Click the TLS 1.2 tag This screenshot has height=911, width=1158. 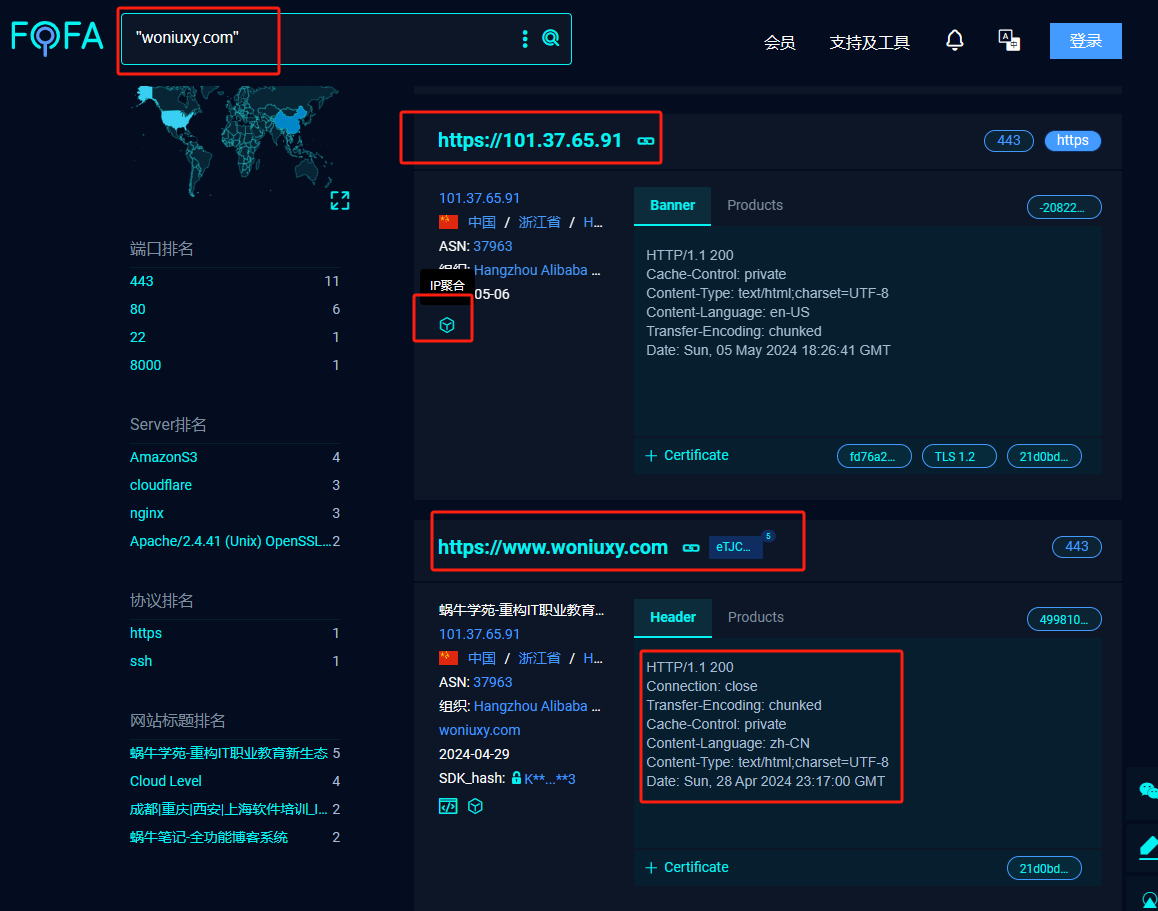[x=959, y=456]
